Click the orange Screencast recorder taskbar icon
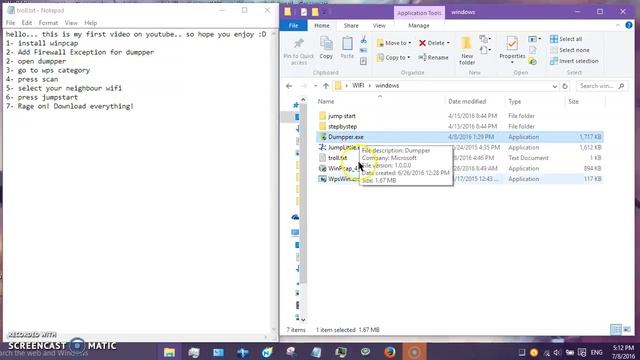 [414, 351]
